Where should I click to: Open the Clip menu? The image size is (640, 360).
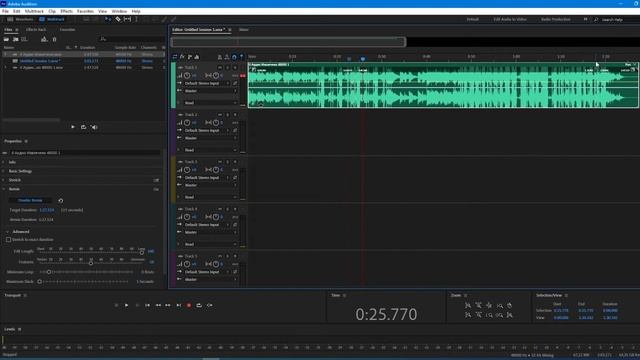tap(52, 11)
